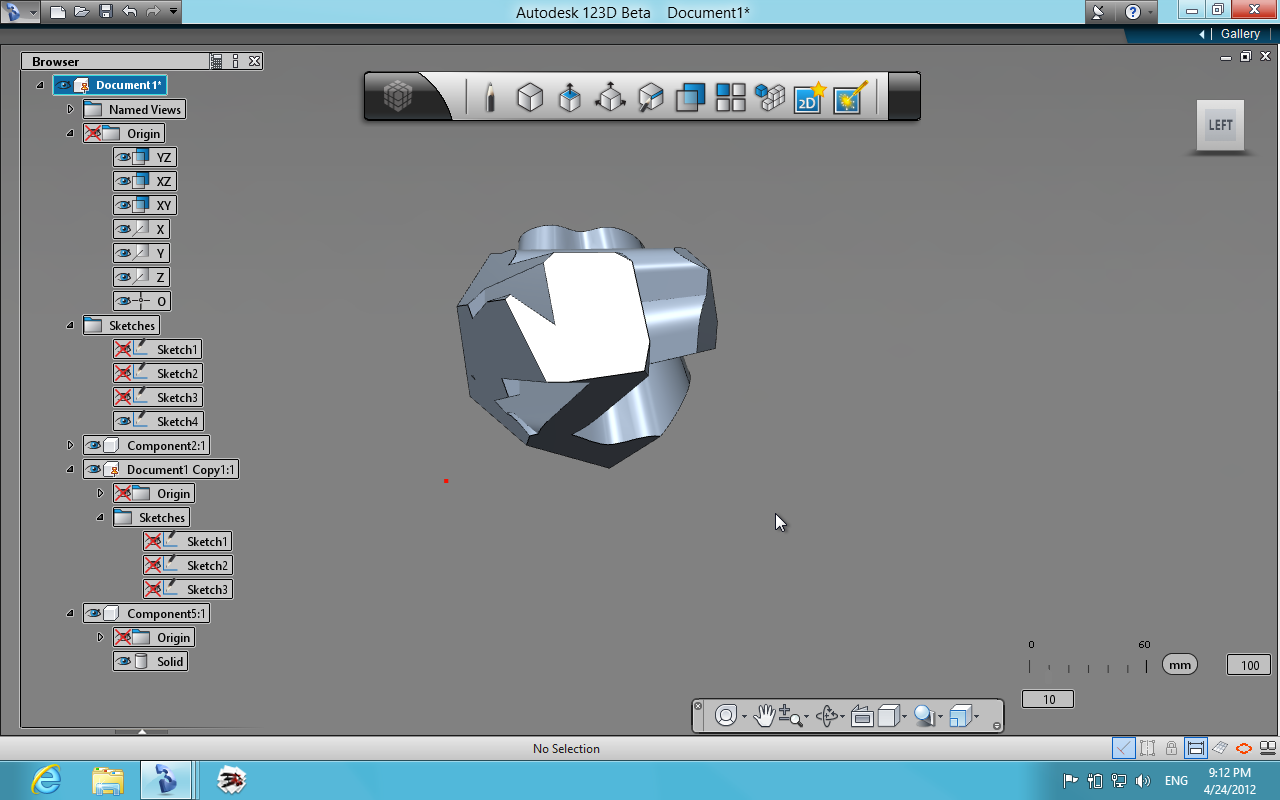This screenshot has height=800, width=1280.
Task: Toggle visibility of the Origin folder
Action: 92,133
